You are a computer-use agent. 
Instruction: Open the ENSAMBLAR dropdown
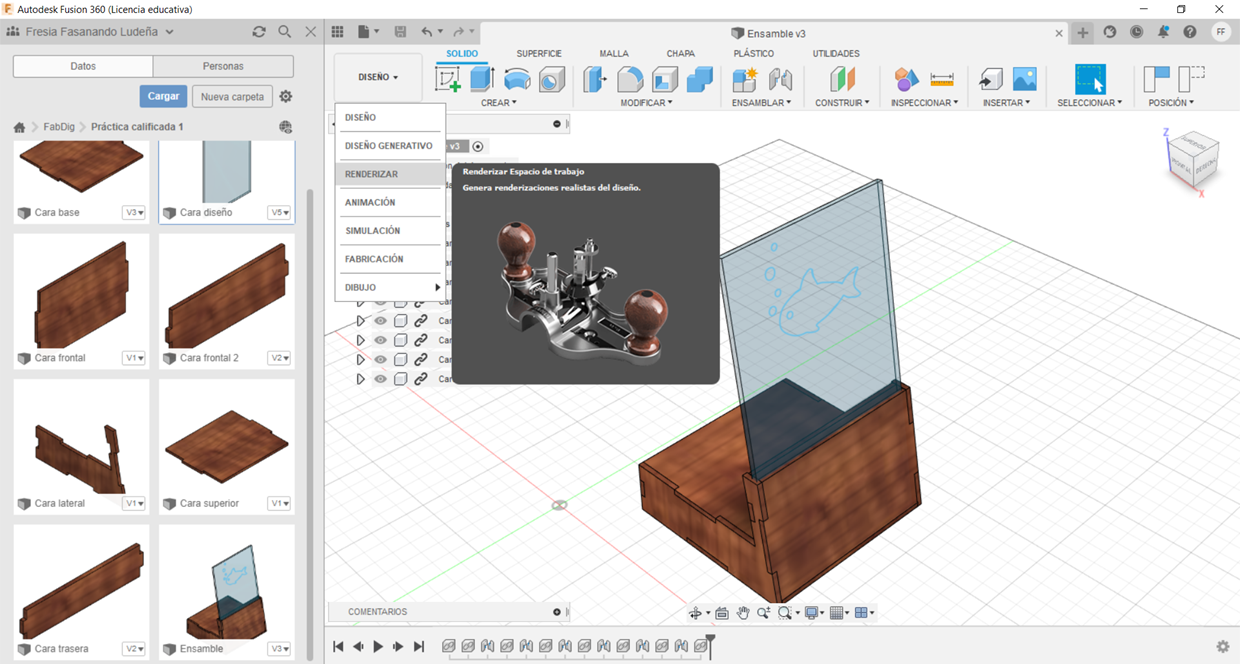tap(761, 102)
